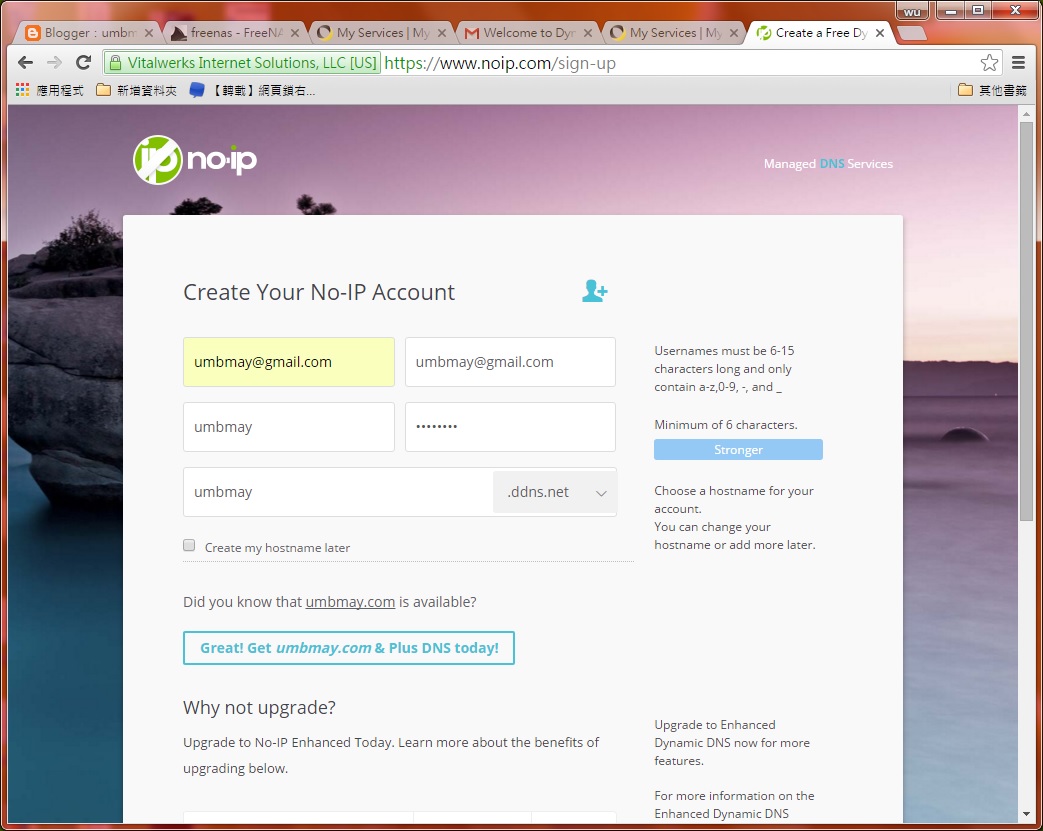Close the Welcome to Dyn tab
Screen dimensions: 1043x831
[588, 33]
